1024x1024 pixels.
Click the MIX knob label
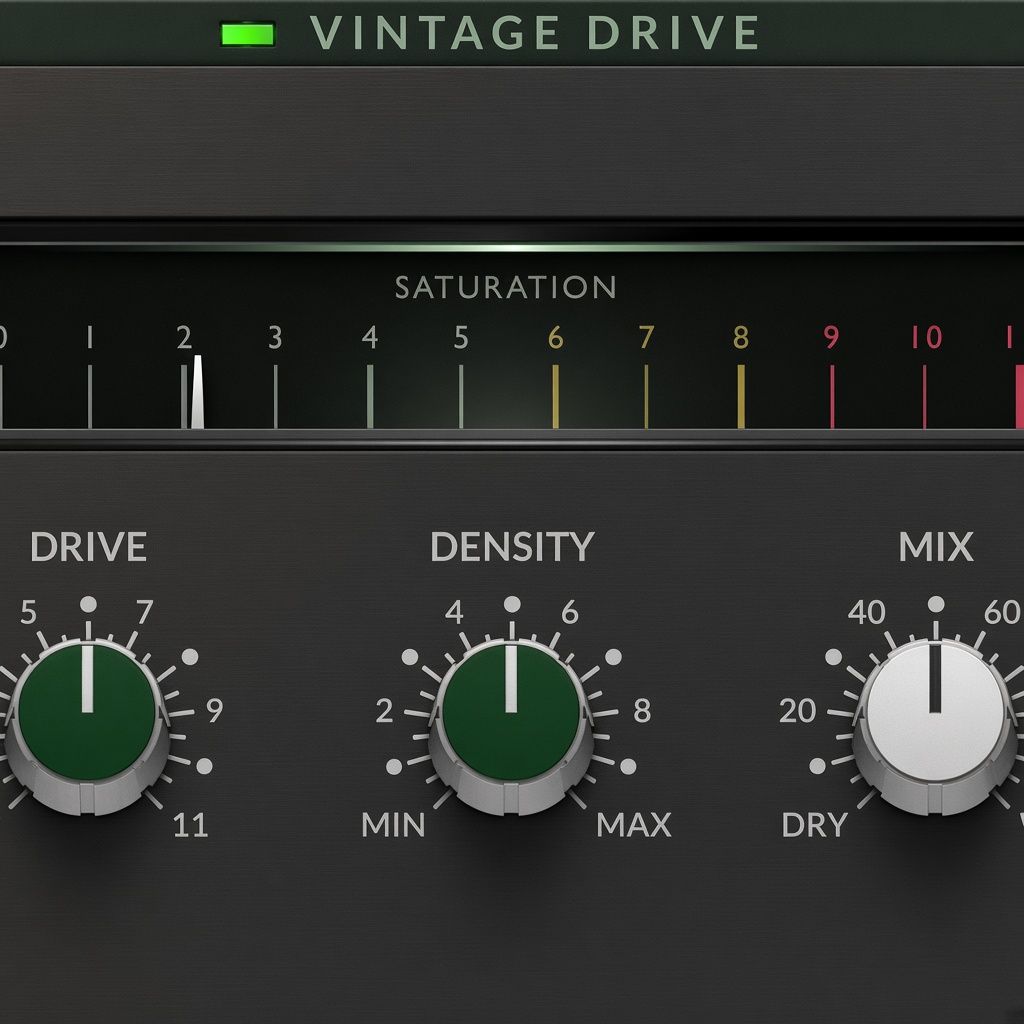click(936, 547)
